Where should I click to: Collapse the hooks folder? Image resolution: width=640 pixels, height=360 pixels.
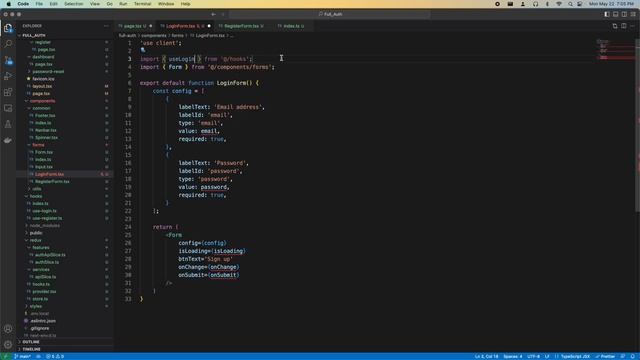pos(65,196)
